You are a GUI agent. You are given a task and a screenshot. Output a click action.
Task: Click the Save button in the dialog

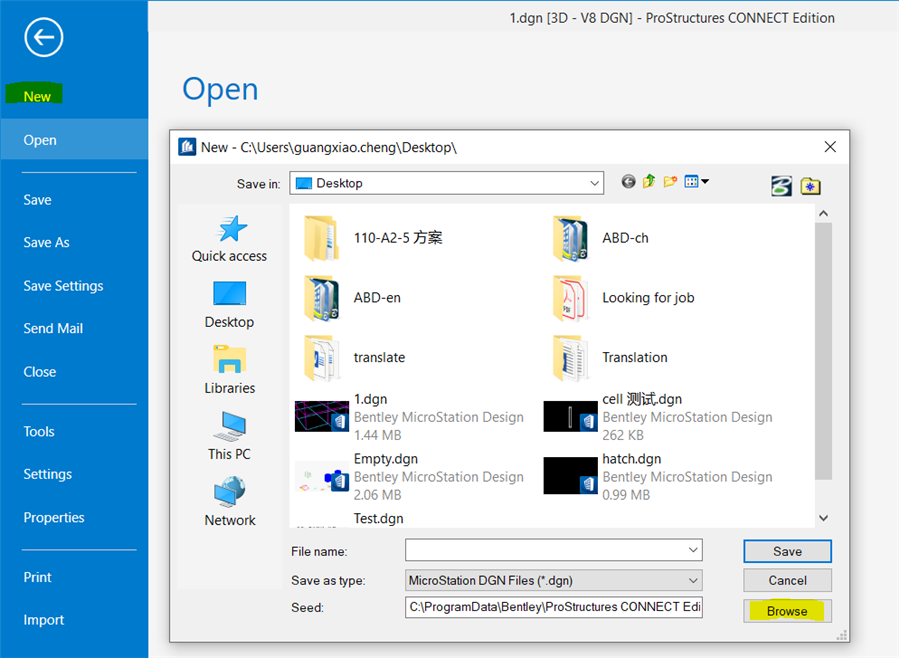click(x=787, y=551)
